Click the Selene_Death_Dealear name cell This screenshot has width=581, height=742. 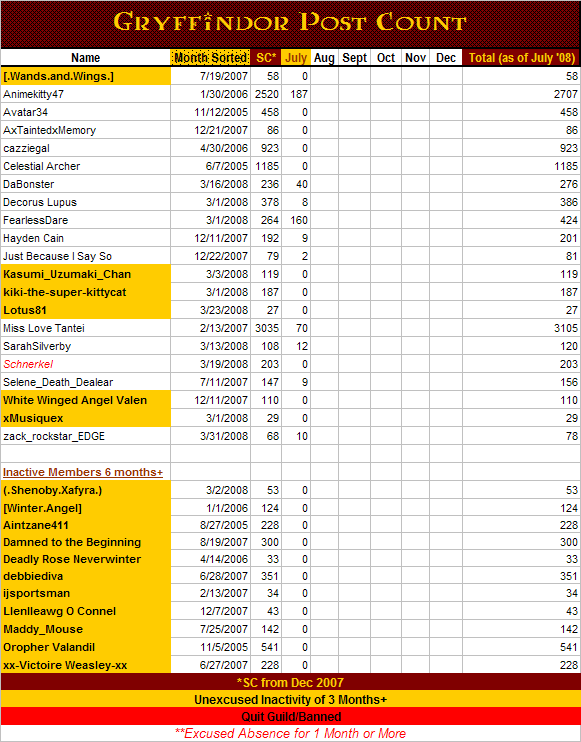(86, 382)
